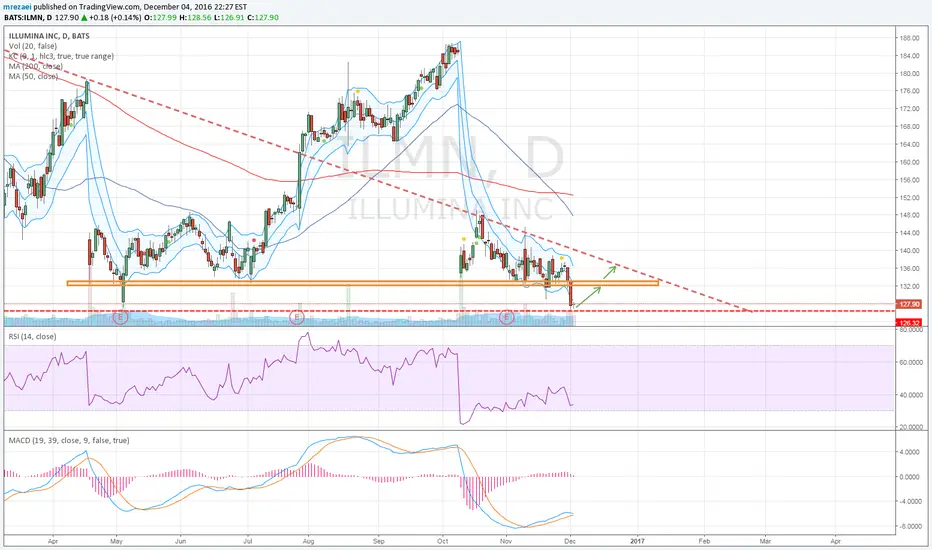Click the 188.00 price axis label
This screenshot has width=932, height=550.
(x=909, y=38)
